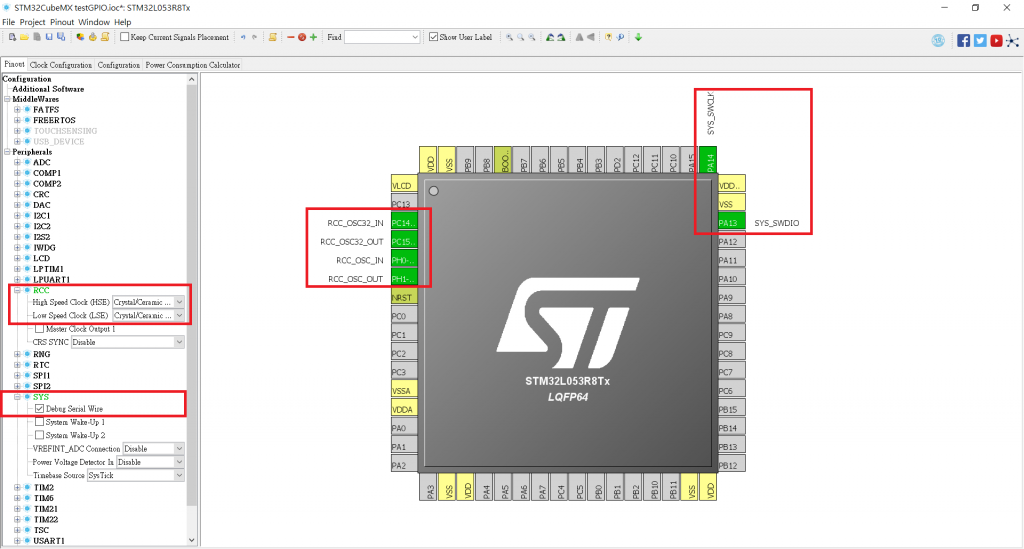The image size is (1024, 549).
Task: Click the red minus toolbar icon
Action: 291,37
